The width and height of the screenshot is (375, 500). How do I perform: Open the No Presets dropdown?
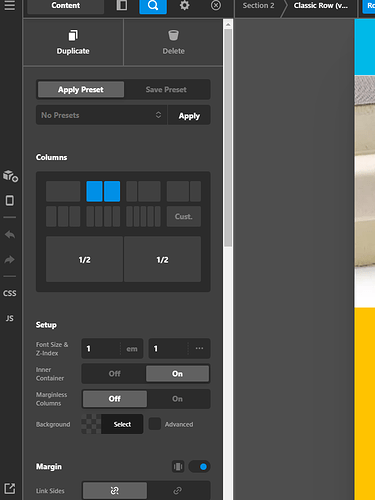(x=101, y=115)
